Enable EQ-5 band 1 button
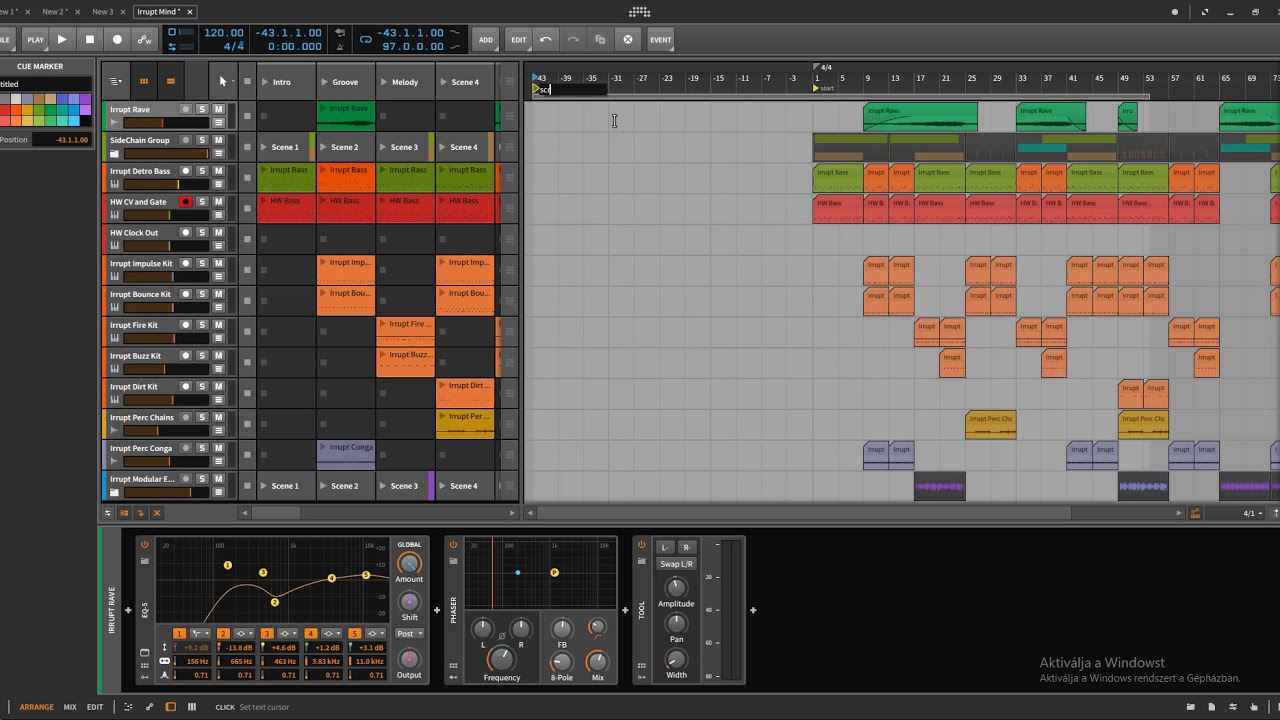The height and width of the screenshot is (720, 1280). [x=179, y=634]
